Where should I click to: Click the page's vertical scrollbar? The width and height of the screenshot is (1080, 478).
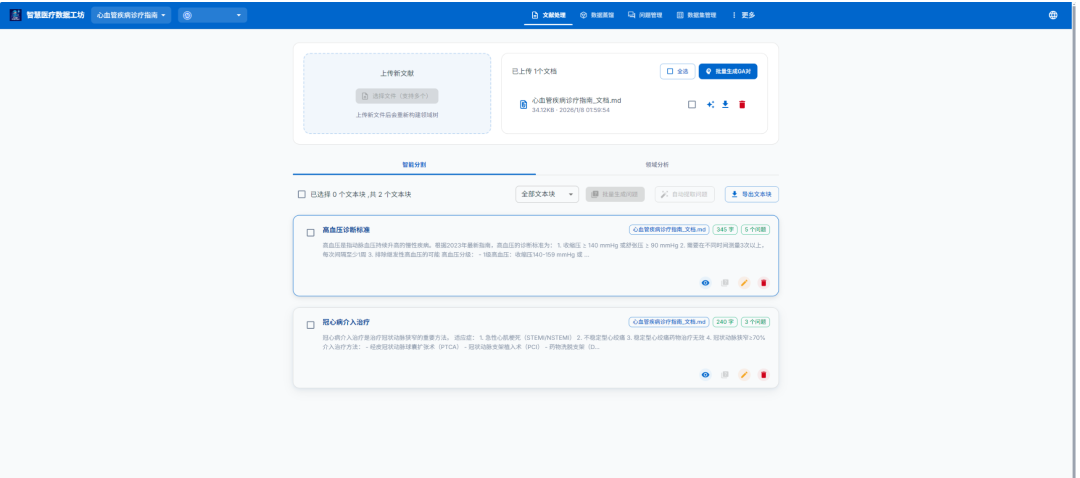pos(1076,239)
